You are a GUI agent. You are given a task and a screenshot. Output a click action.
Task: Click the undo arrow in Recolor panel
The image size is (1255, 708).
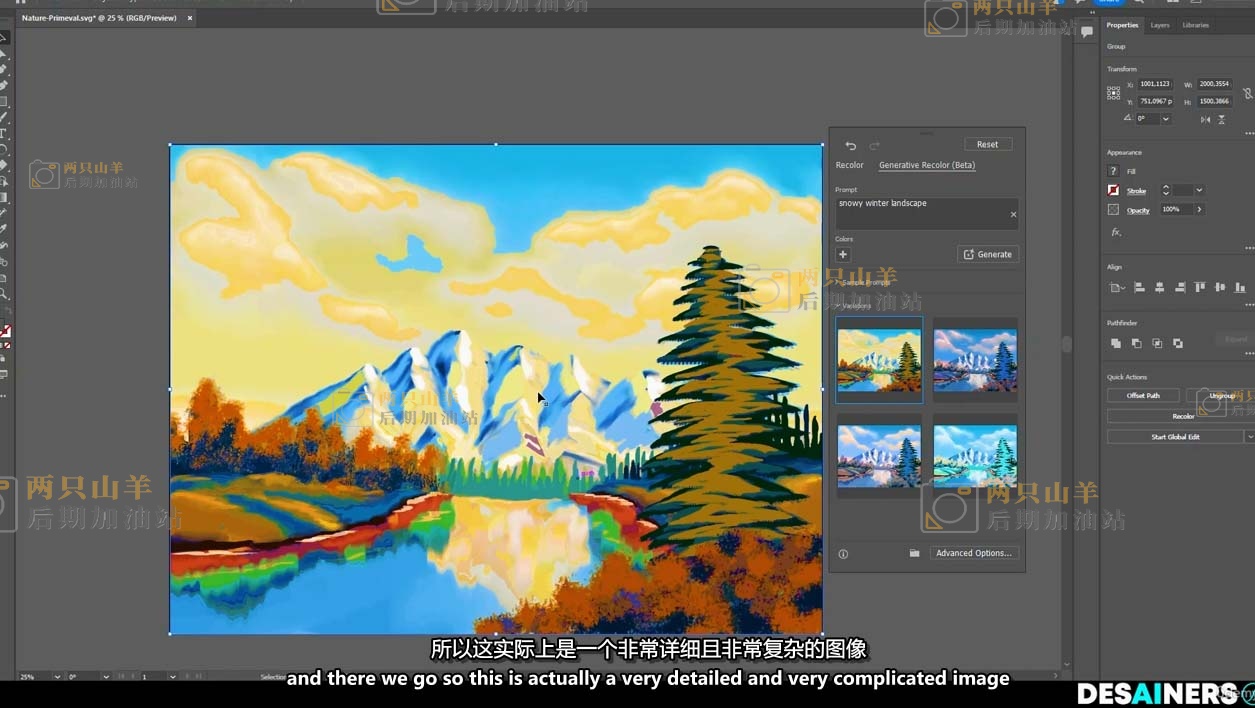point(850,146)
